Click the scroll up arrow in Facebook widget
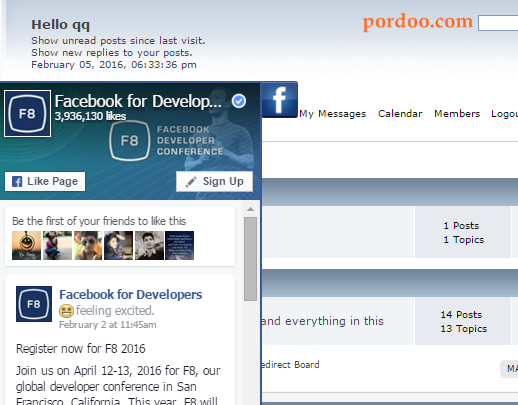Image resolution: width=518 pixels, height=405 pixels. pyautogui.click(x=250, y=209)
